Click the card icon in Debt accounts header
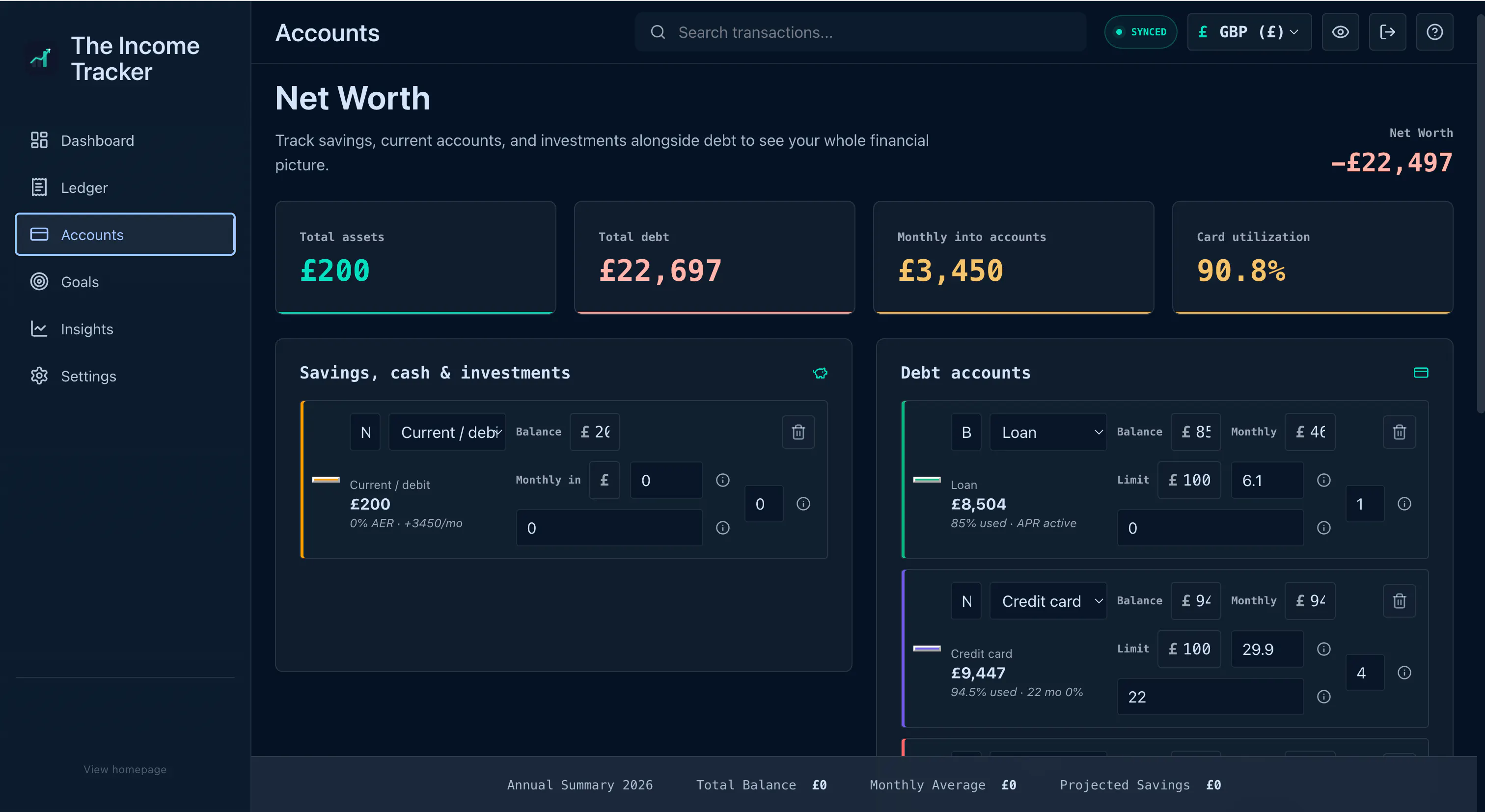The image size is (1485, 812). click(x=1421, y=373)
